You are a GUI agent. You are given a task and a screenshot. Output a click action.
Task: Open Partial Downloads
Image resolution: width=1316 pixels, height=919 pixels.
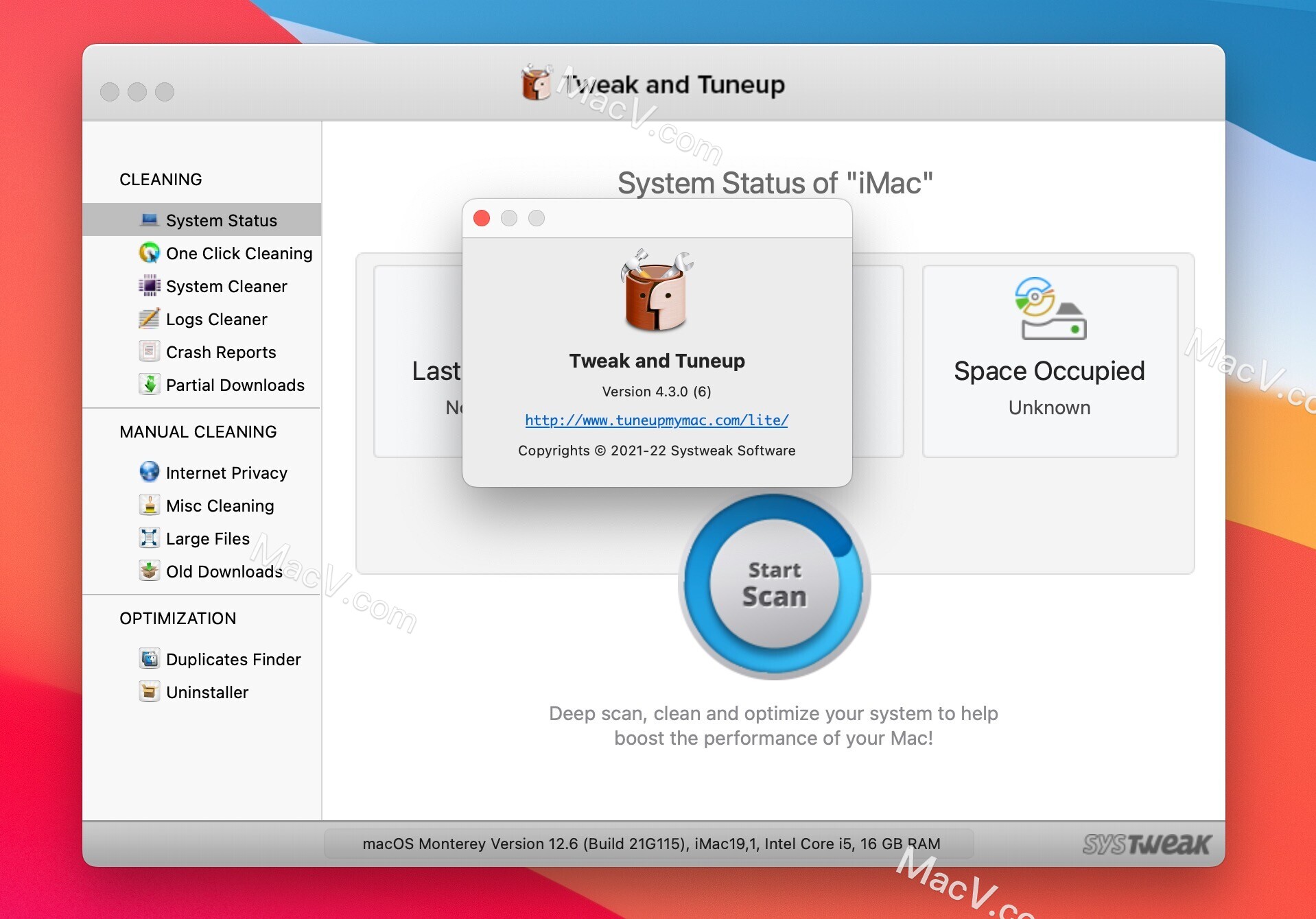click(x=202, y=385)
